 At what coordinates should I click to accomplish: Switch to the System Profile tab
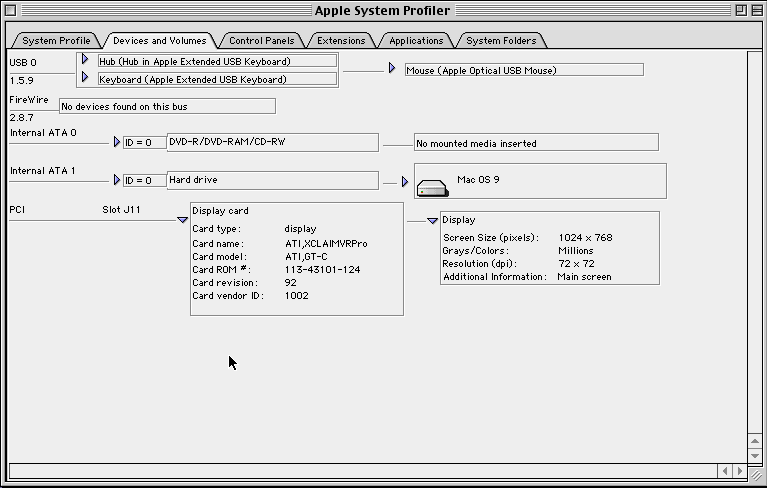[x=56, y=41]
